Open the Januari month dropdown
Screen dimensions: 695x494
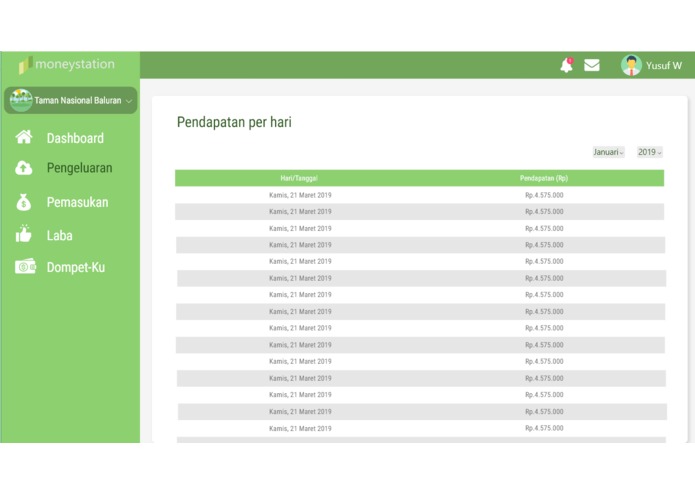[x=608, y=152]
